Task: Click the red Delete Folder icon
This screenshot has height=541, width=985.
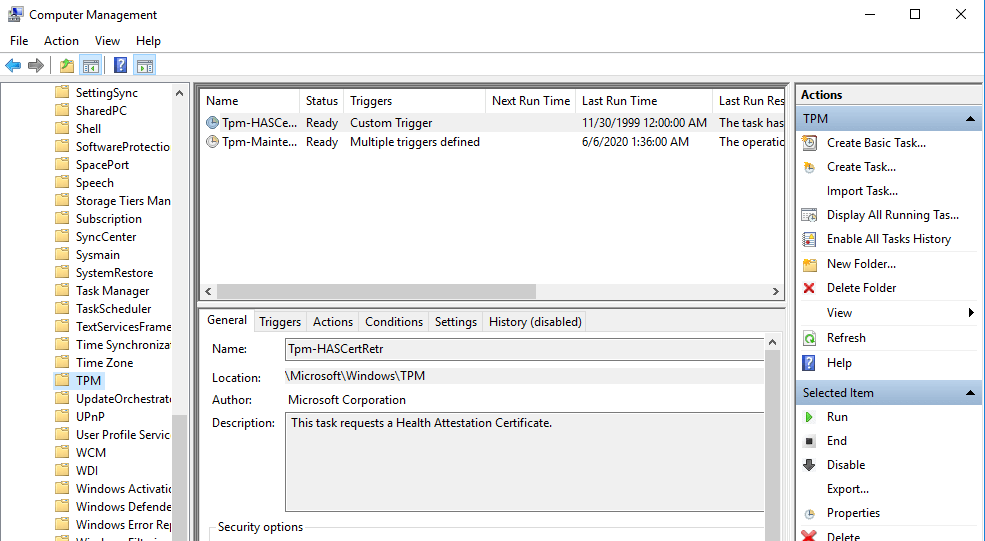Action: coord(809,288)
